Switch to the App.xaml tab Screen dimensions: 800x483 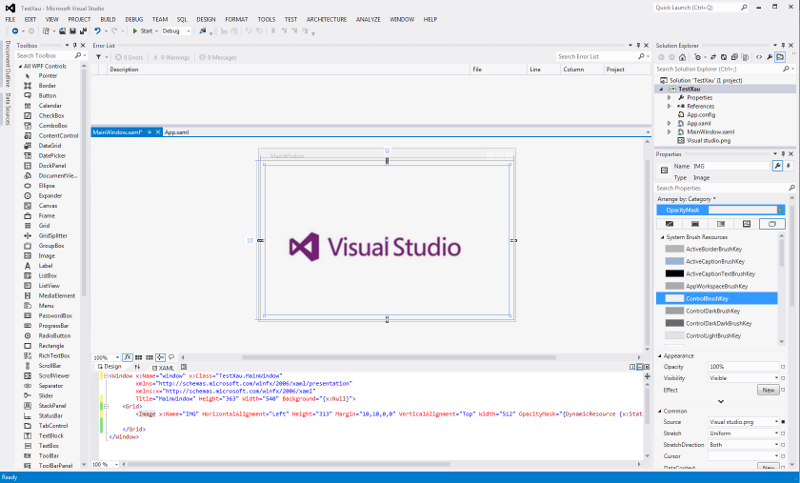pyautogui.click(x=177, y=132)
